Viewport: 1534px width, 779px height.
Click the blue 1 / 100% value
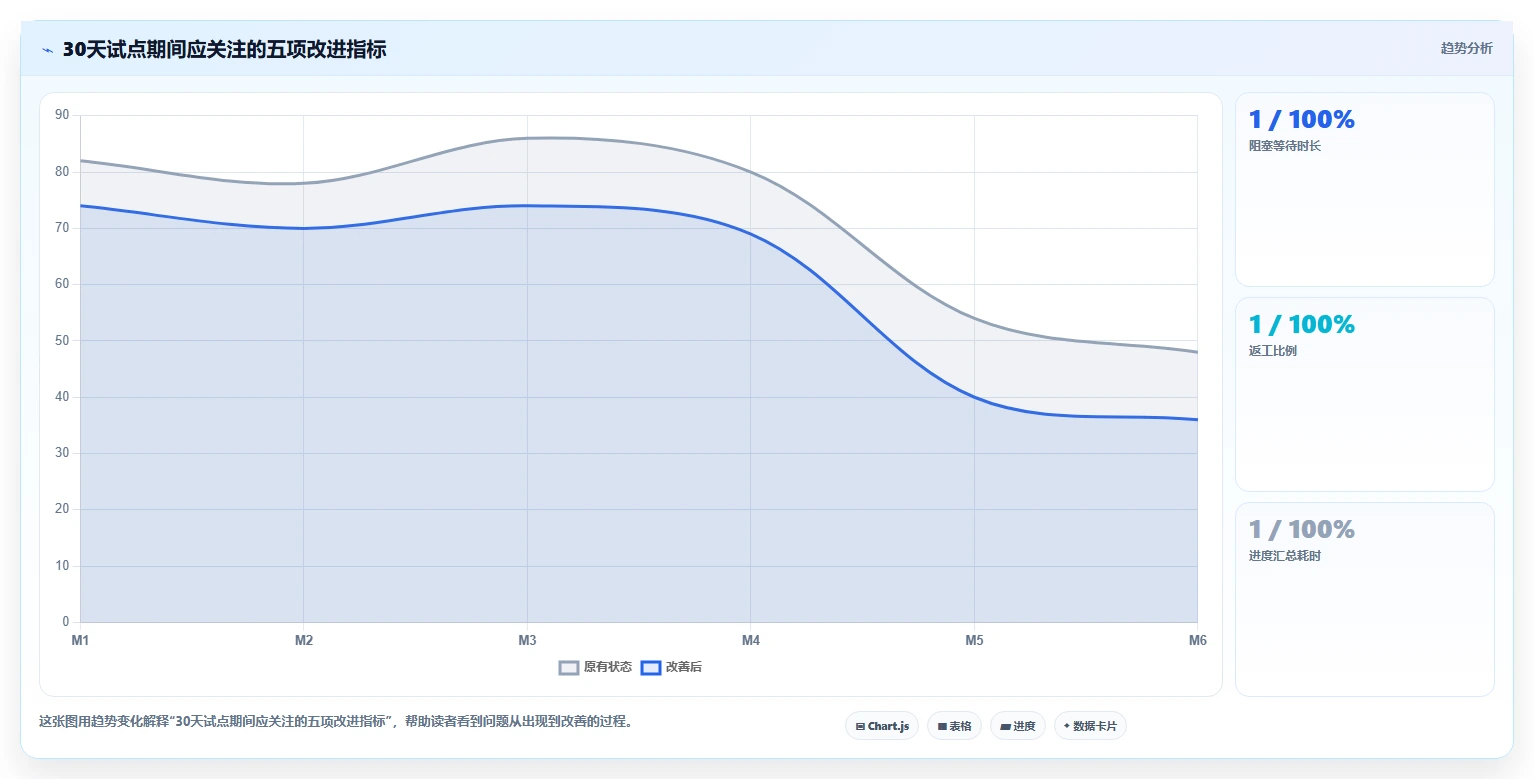coord(1301,119)
